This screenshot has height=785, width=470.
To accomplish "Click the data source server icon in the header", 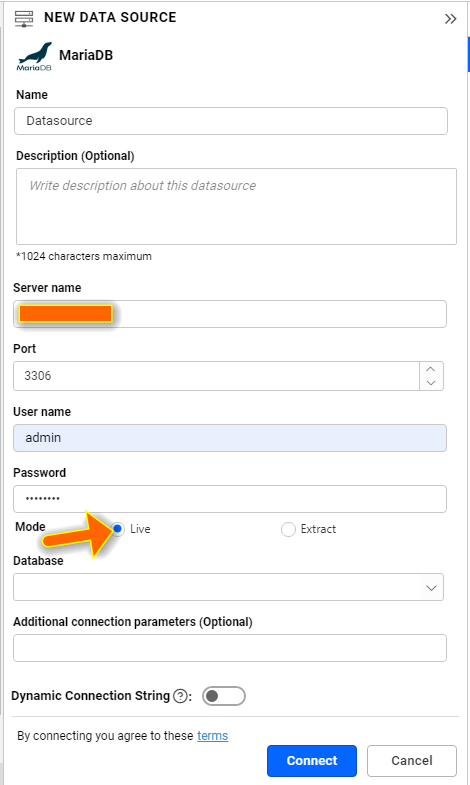I will [x=24, y=18].
